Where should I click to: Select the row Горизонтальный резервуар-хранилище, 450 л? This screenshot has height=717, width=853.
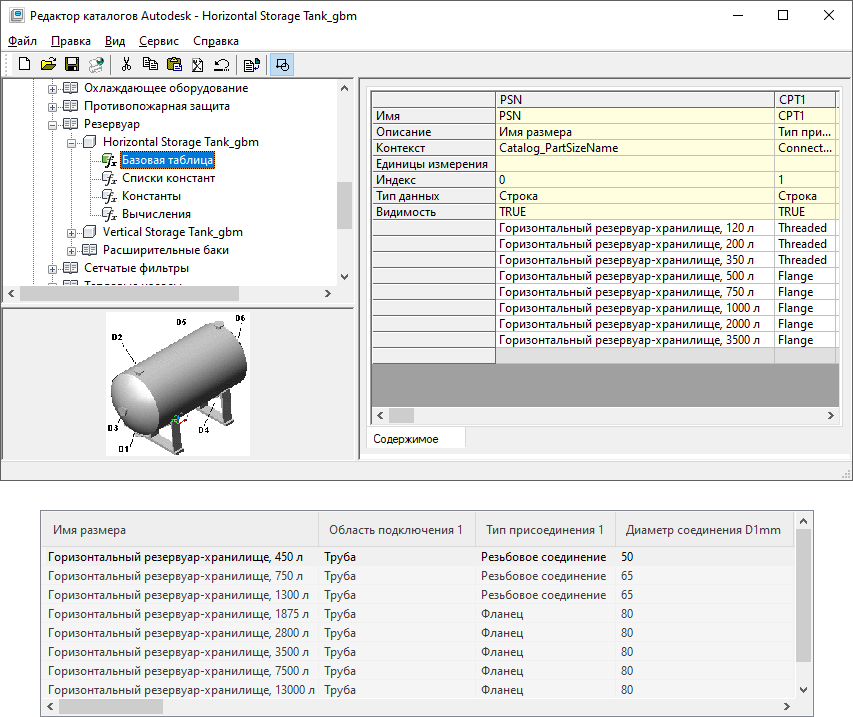[x=418, y=557]
